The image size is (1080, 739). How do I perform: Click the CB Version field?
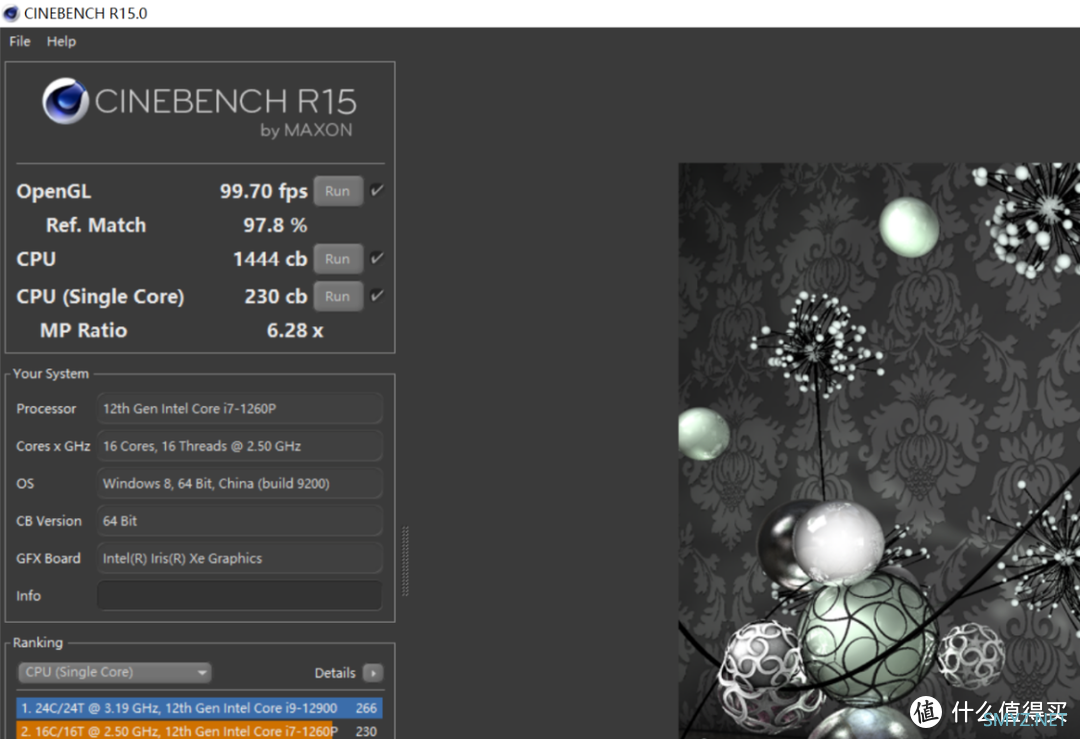[x=240, y=521]
